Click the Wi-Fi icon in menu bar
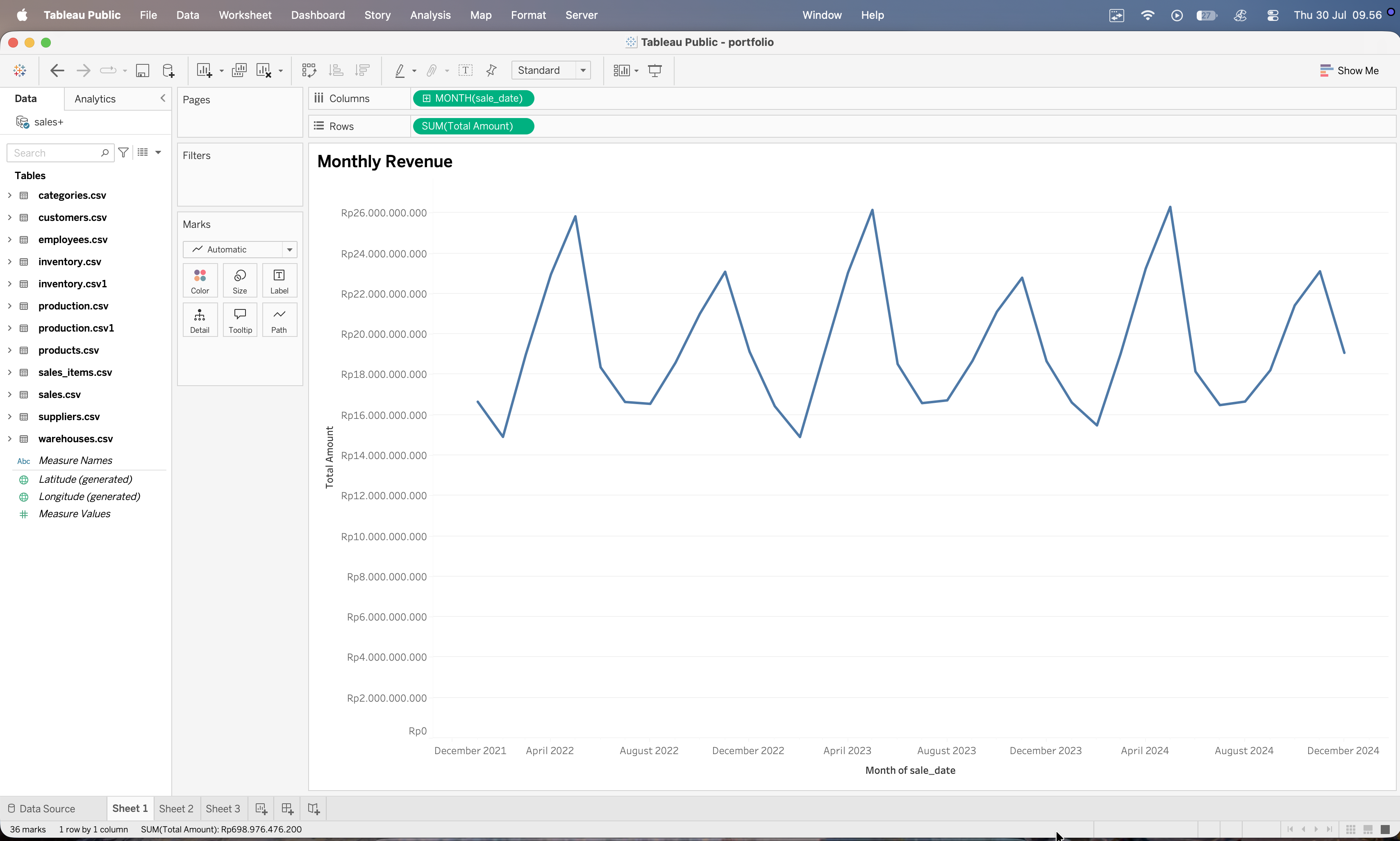The image size is (1400, 841). (1147, 15)
